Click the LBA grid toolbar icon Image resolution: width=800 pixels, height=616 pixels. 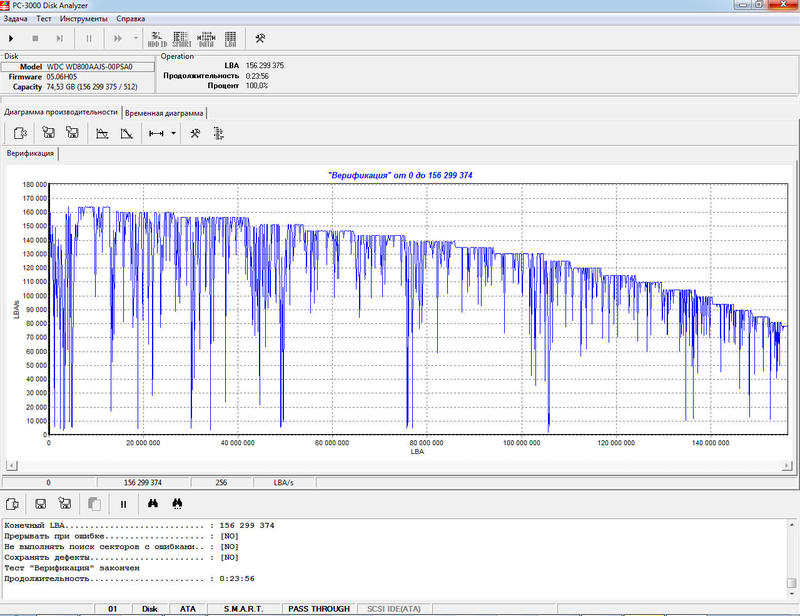point(231,38)
